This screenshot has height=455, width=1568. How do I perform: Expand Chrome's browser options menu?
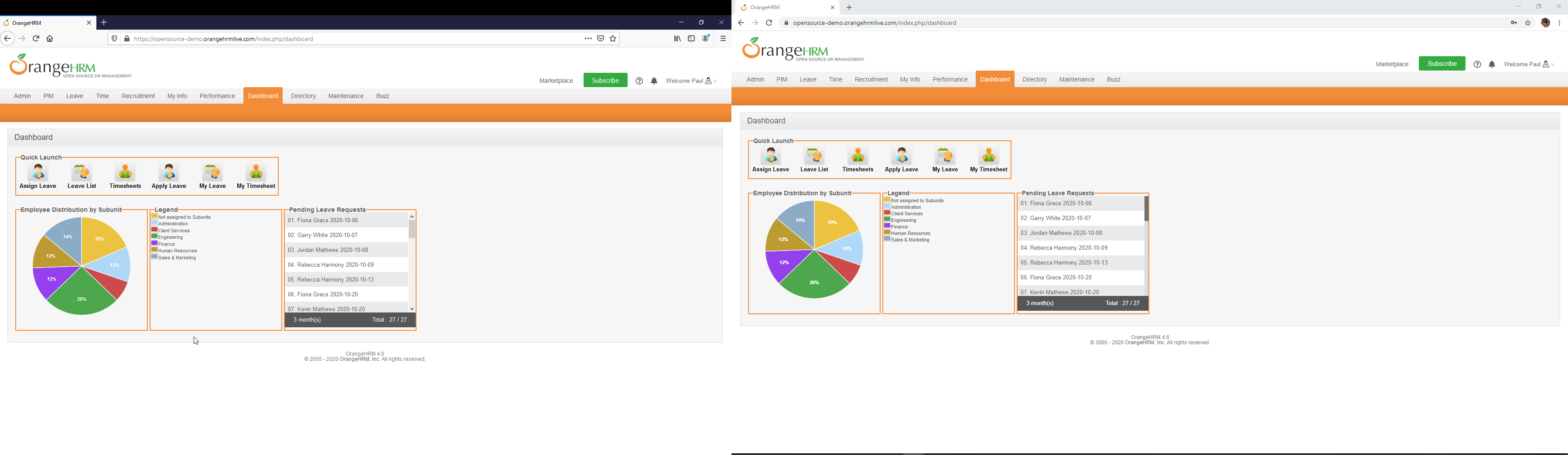click(1559, 23)
